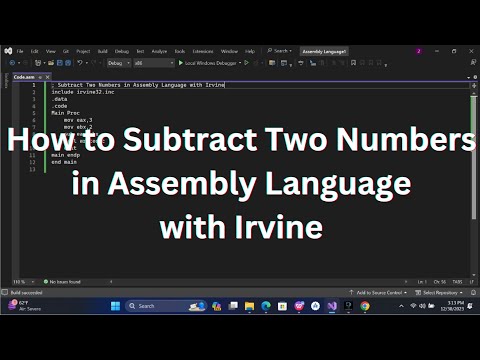
Task: Click Visual Studio icon on taskbar
Action: click(x=332, y=306)
